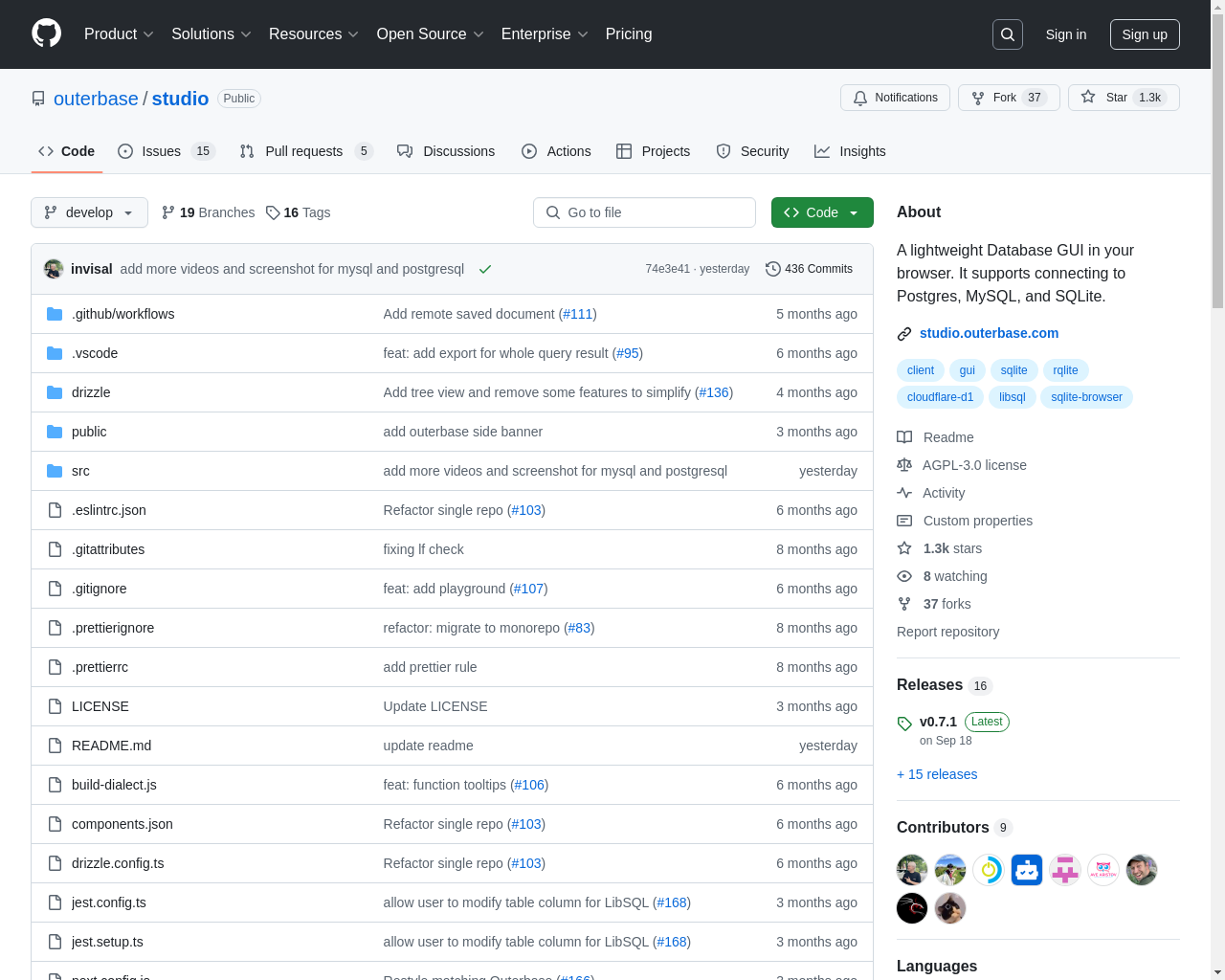
Task: Click the sqlite topic tag
Action: point(1013,370)
